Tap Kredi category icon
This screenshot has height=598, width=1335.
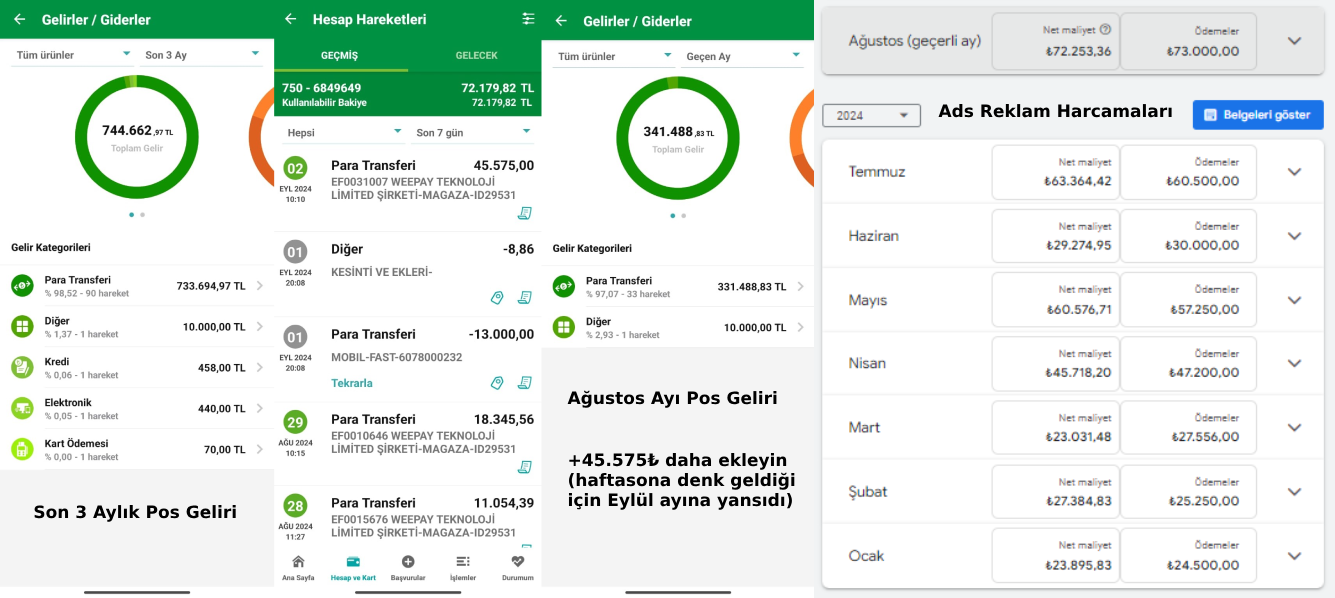22,368
